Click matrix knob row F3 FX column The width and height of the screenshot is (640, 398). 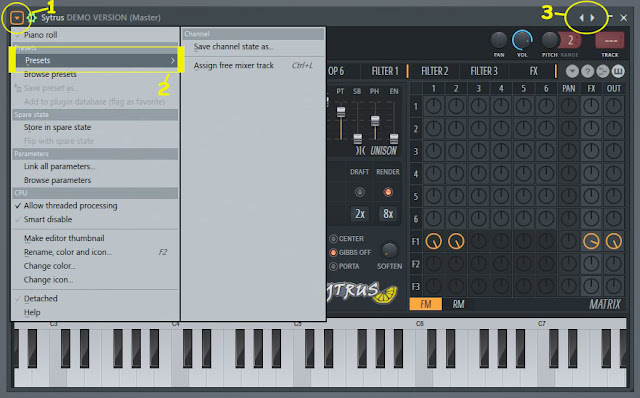click(591, 286)
